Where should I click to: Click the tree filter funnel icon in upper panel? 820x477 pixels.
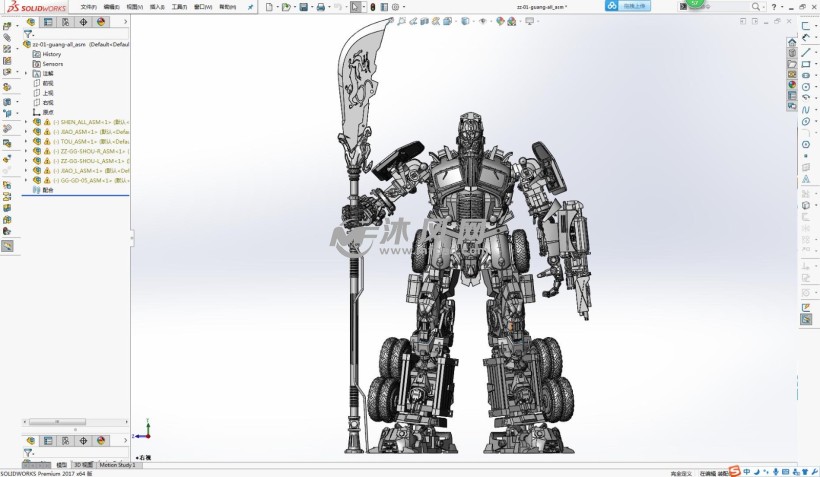pyautogui.click(x=28, y=34)
